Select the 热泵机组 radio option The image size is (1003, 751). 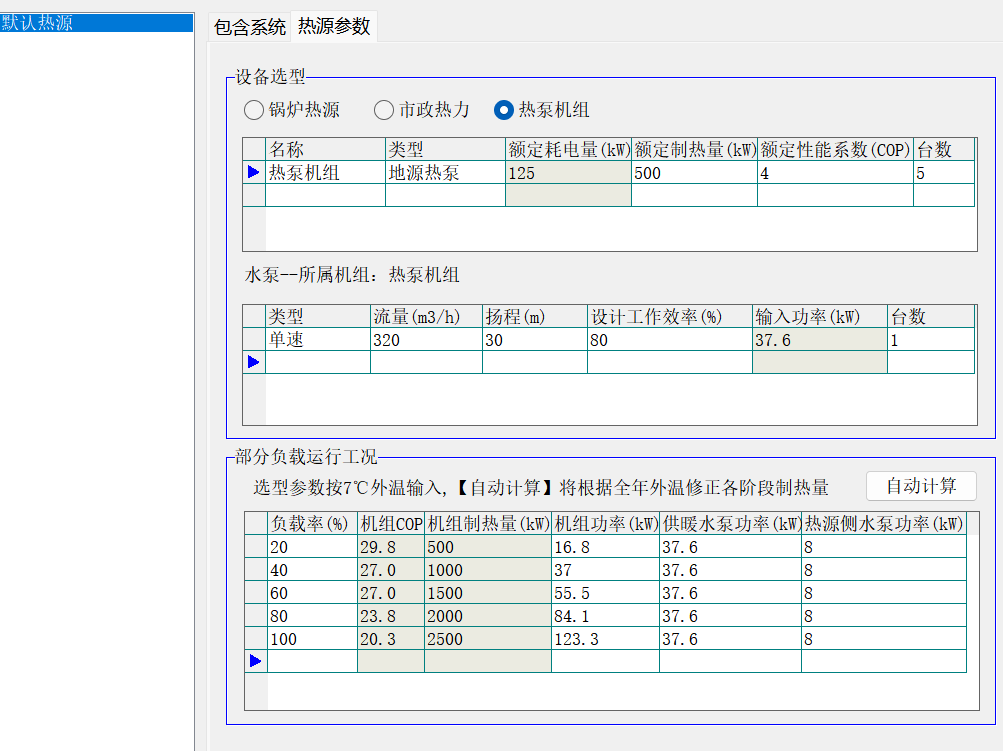(504, 110)
